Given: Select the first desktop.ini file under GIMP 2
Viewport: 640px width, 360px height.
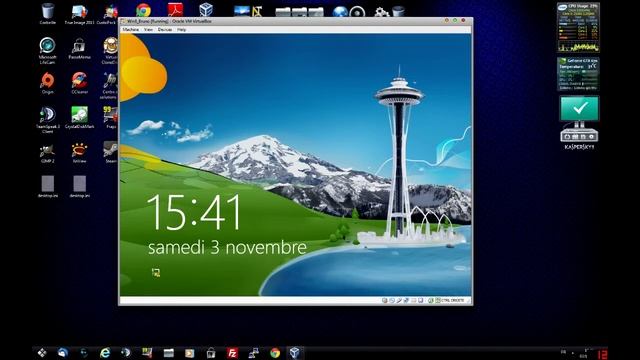Looking at the screenshot, I should point(48,187).
